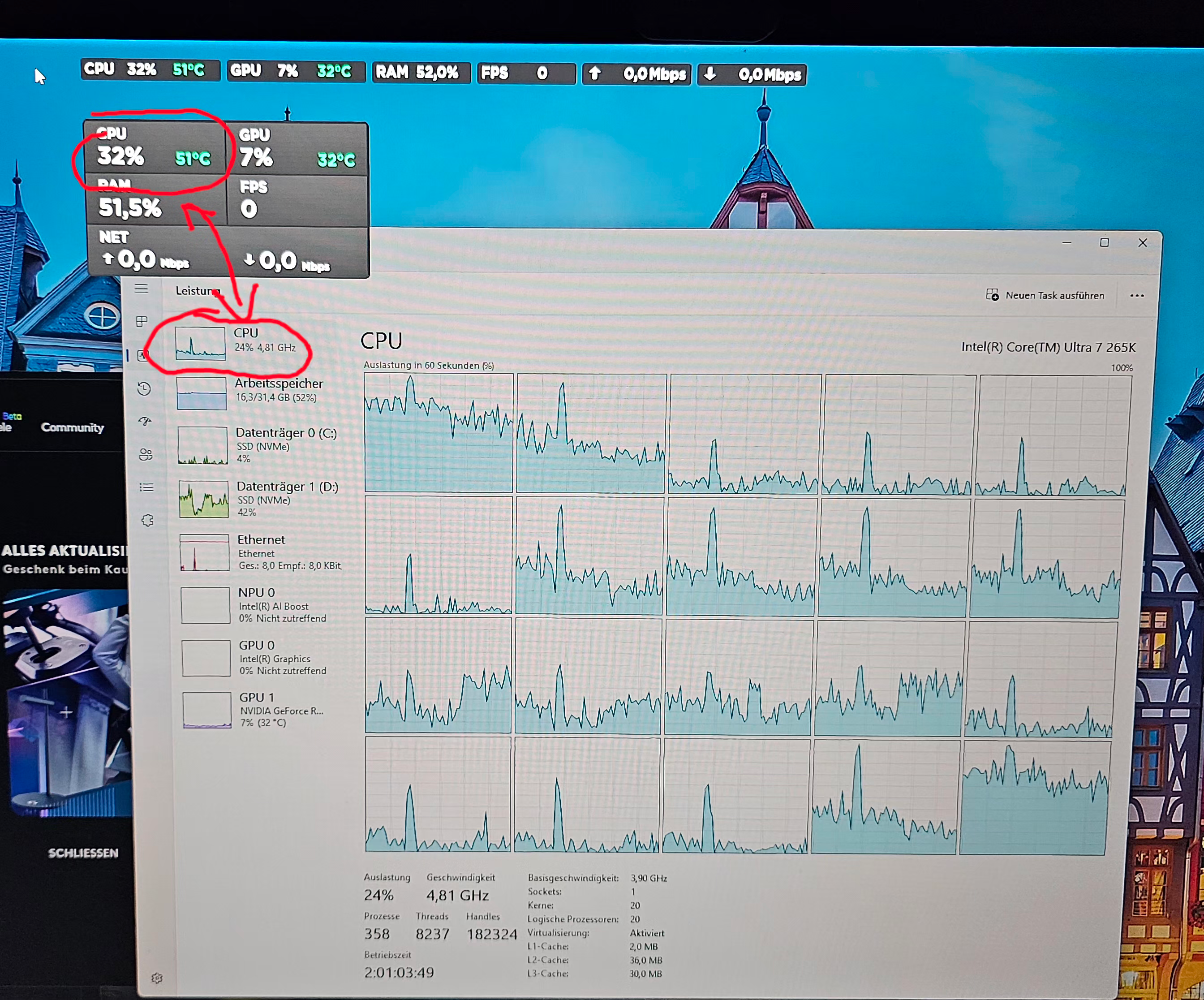Click the Datenträger 1 (D:) green mini graph
This screenshot has height=1000, width=1204.
tap(203, 499)
